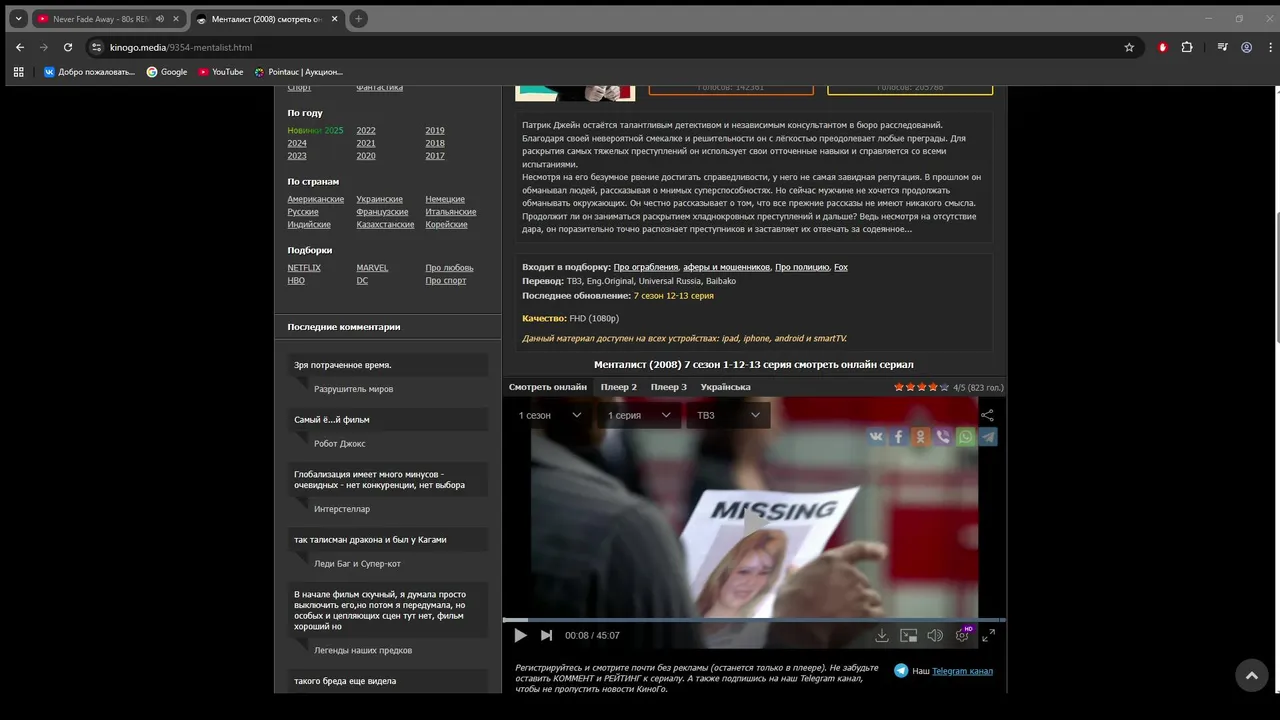This screenshot has width=1280, height=720.
Task: Click the scroll-to-top arrow button
Action: [1251, 676]
